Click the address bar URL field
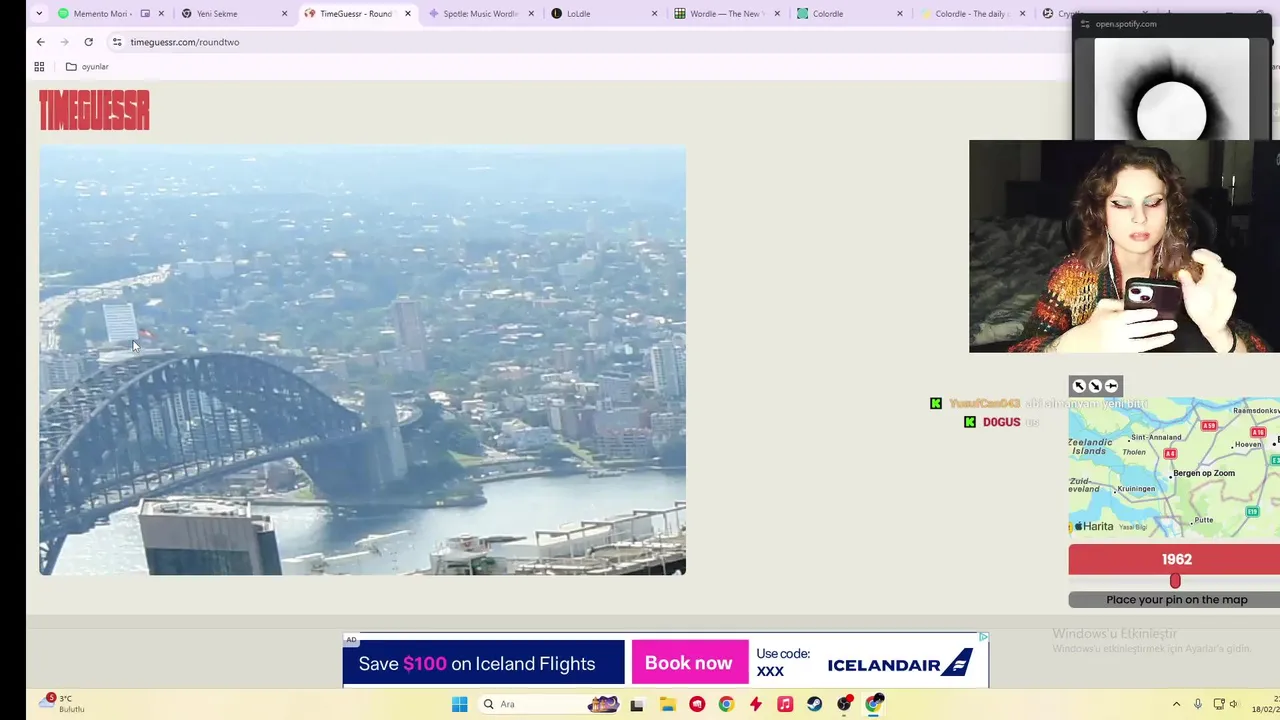The width and height of the screenshot is (1280, 720). 590,42
